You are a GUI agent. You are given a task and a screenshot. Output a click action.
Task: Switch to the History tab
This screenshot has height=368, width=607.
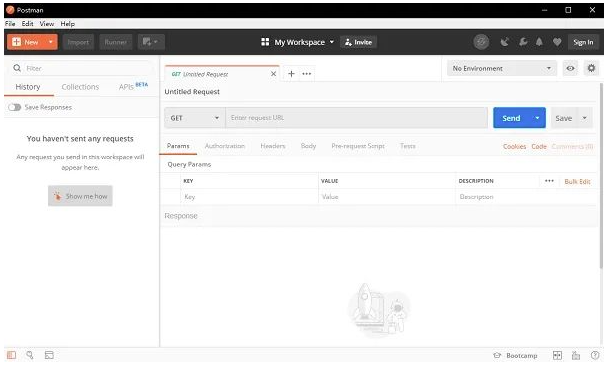tap(28, 87)
